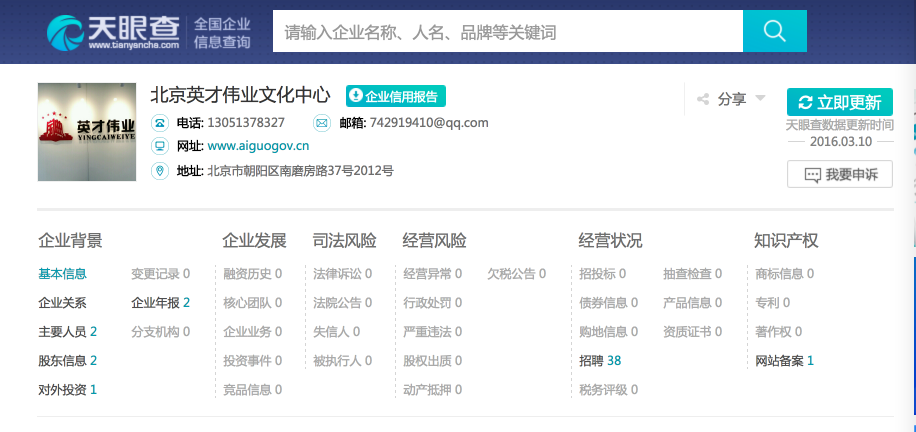Click the website monitor icon
This screenshot has width=916, height=432.
159,147
